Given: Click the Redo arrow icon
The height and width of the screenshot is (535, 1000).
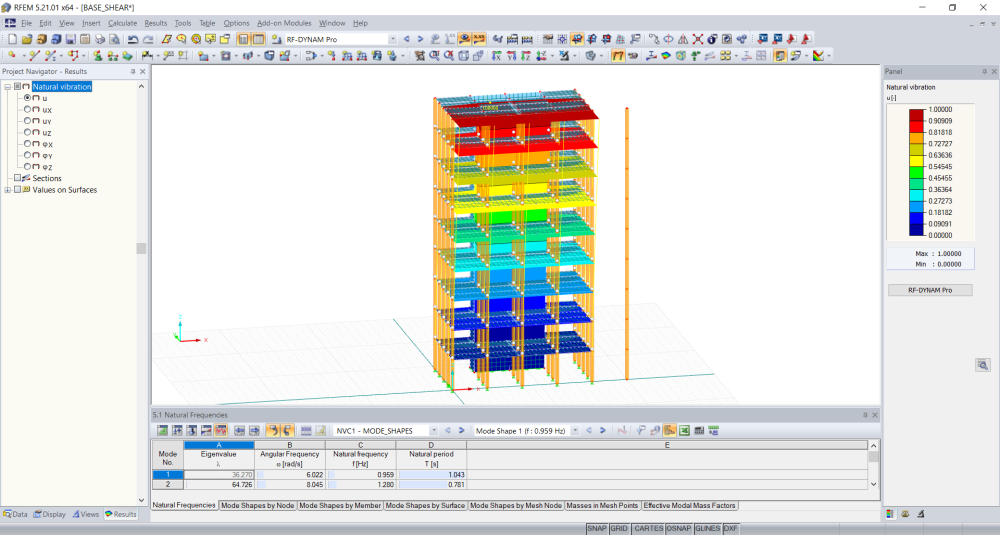Looking at the screenshot, I should [x=147, y=40].
